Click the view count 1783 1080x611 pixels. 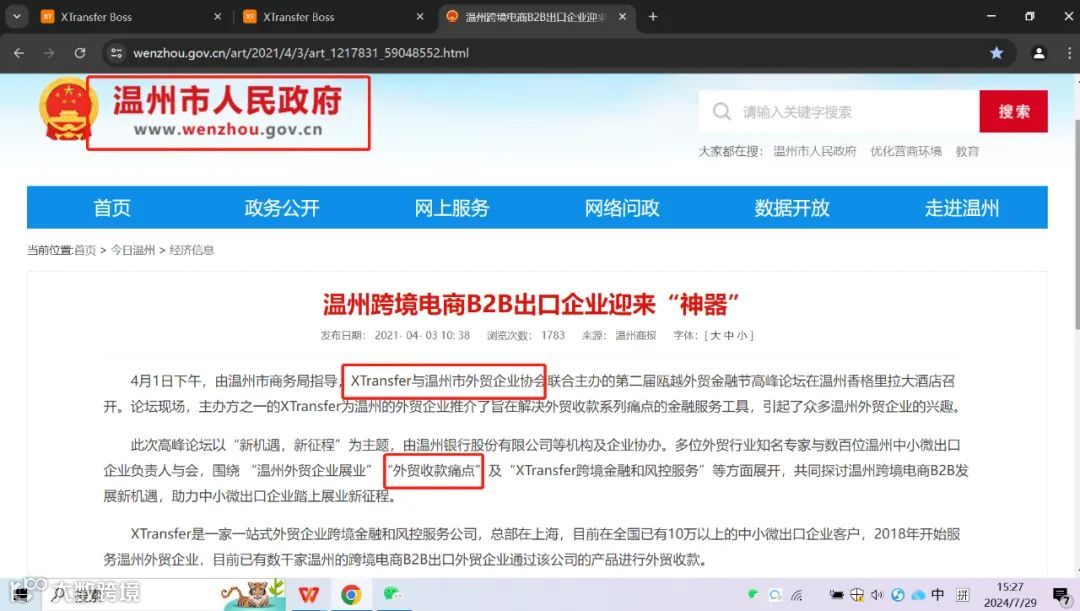tap(552, 335)
